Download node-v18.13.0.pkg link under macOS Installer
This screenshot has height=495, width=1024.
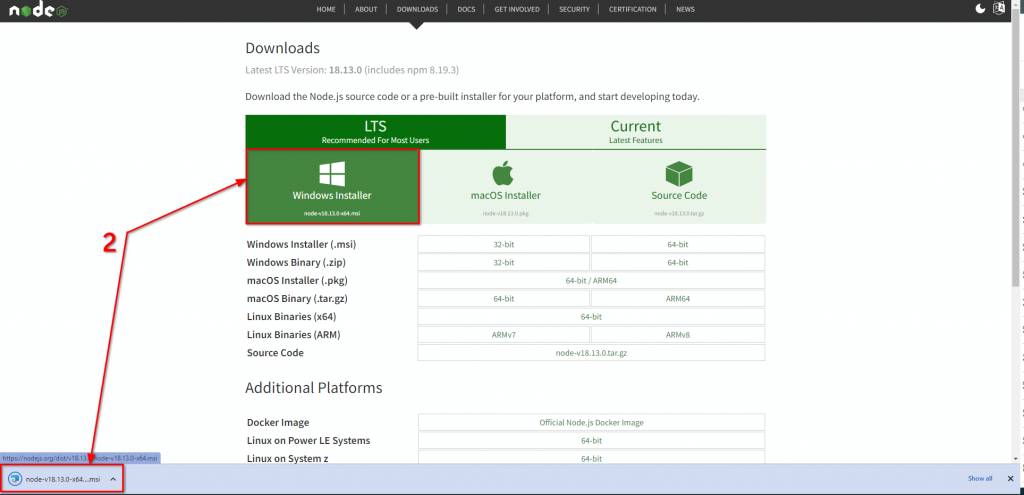[505, 214]
